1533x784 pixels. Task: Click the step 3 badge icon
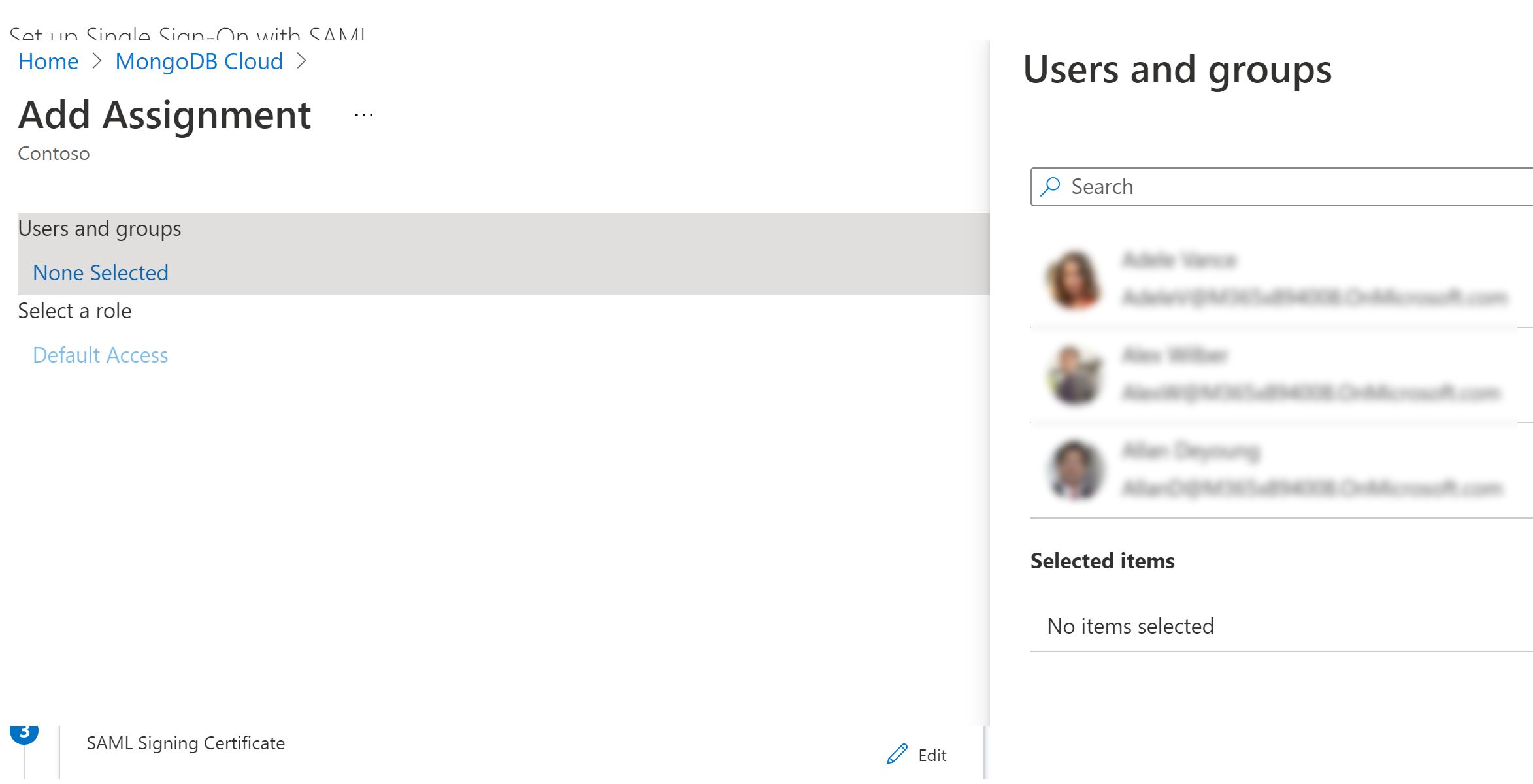24,733
